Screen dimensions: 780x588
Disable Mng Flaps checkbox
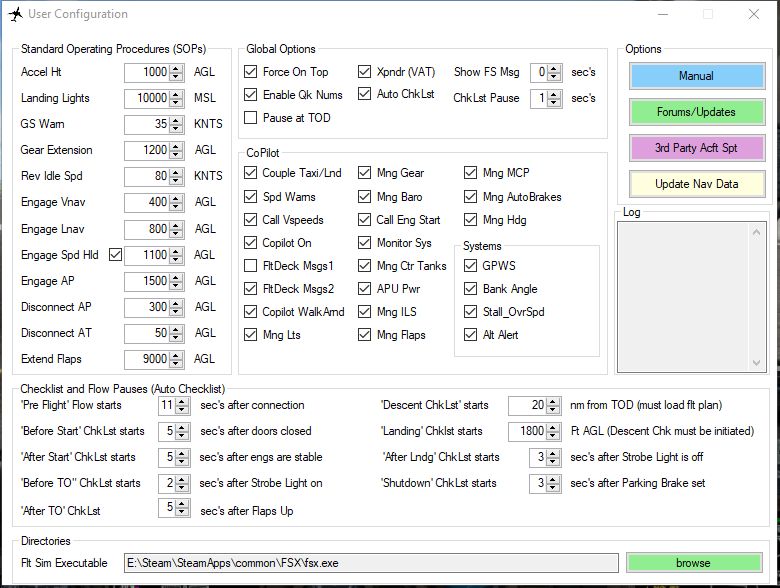tap(365, 335)
